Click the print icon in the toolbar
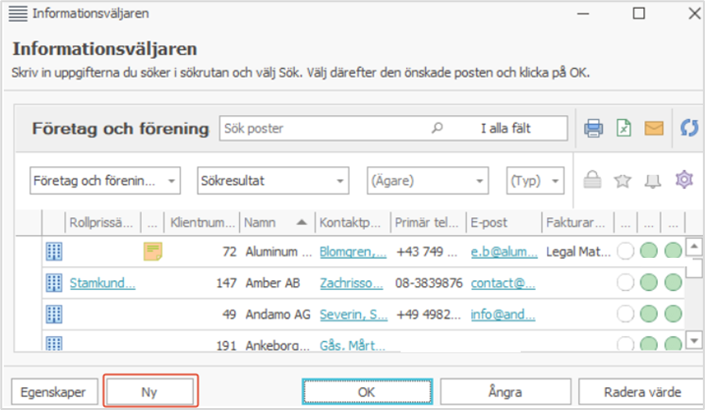The width and height of the screenshot is (705, 410). coord(593,128)
